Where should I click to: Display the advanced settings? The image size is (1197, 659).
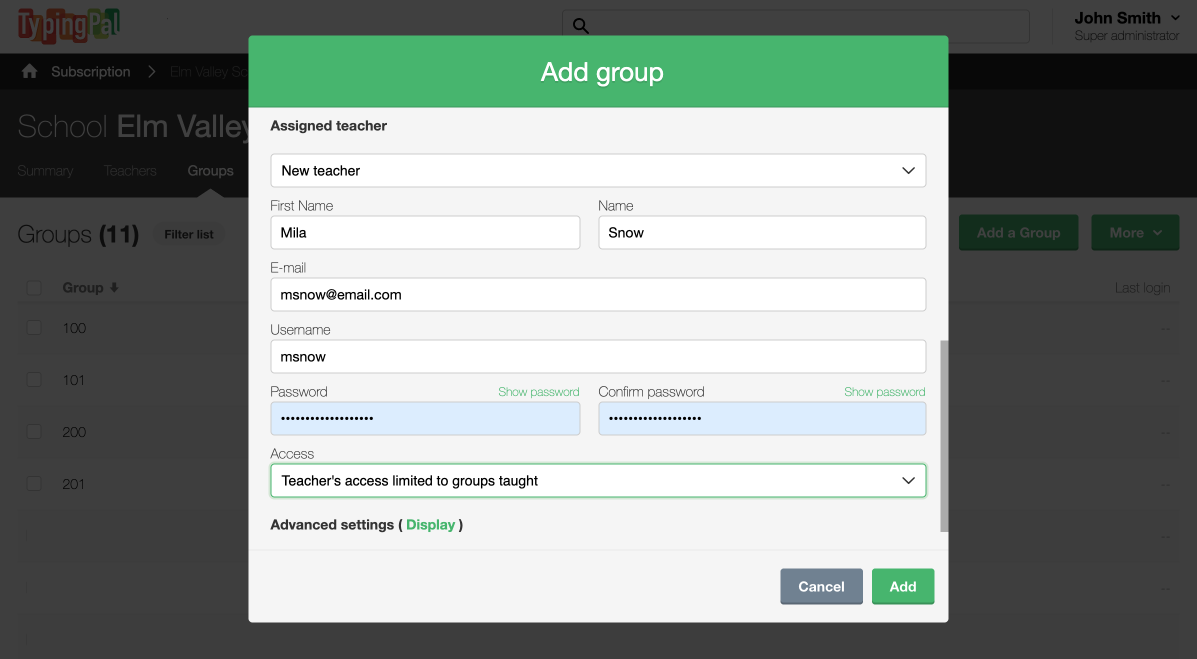pos(430,525)
